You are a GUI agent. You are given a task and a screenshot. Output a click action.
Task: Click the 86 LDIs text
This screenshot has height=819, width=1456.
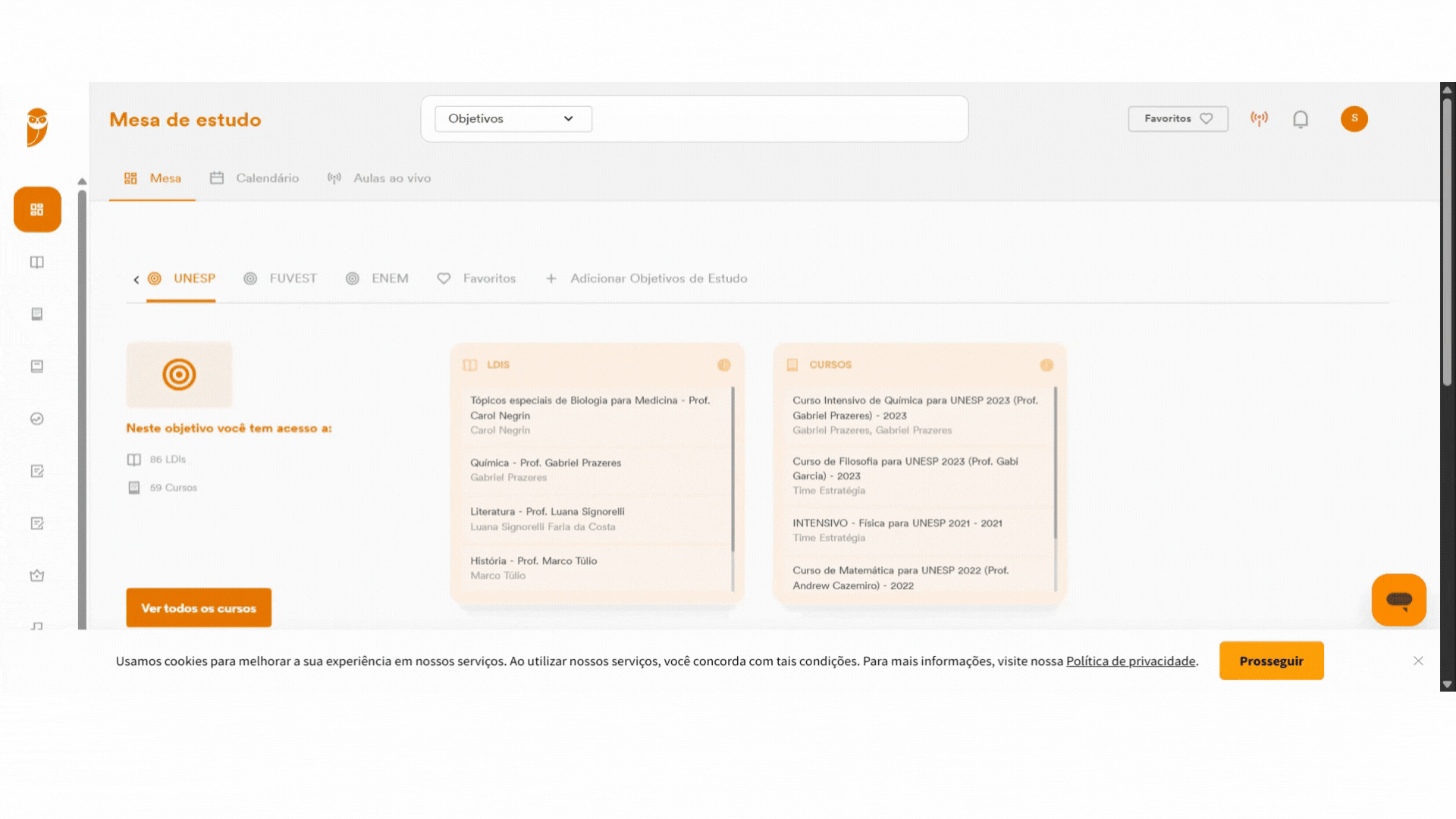[168, 460]
